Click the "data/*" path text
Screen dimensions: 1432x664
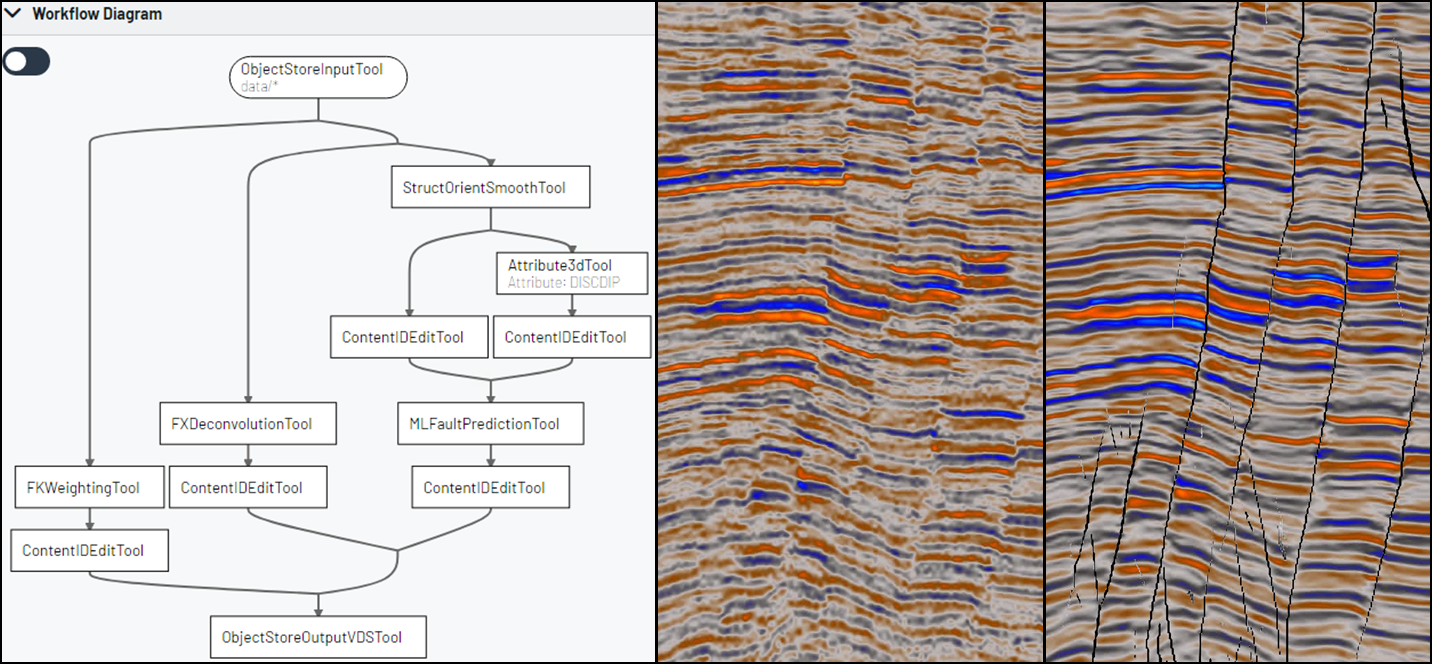click(x=259, y=87)
